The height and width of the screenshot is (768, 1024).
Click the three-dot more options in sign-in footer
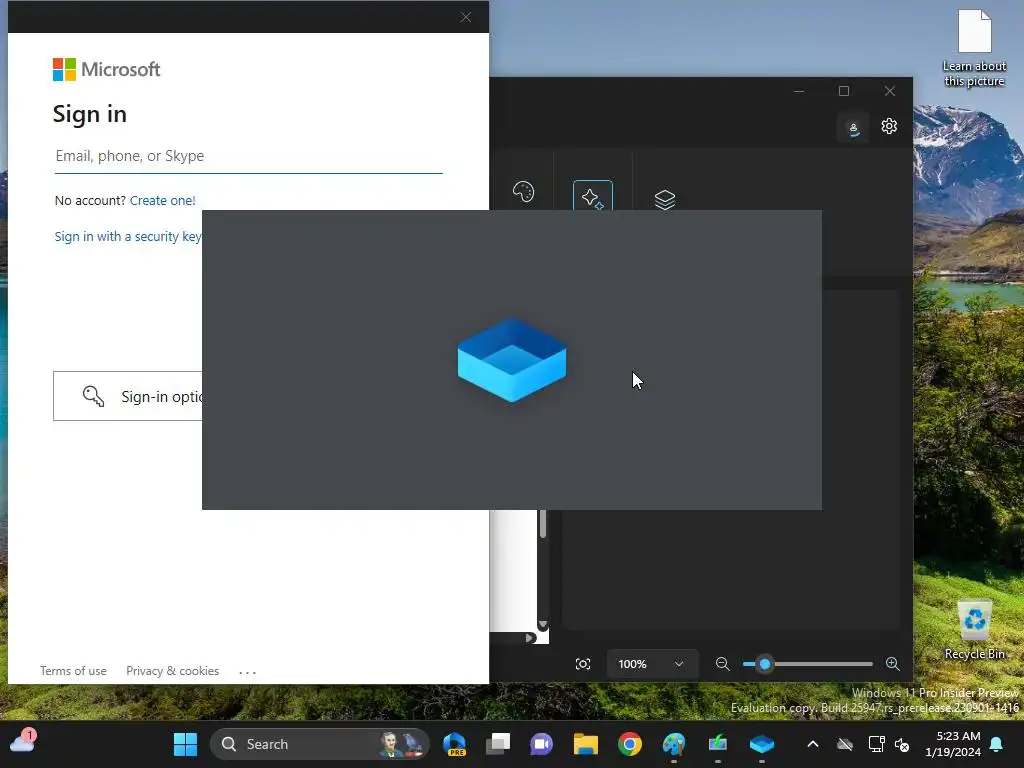248,671
